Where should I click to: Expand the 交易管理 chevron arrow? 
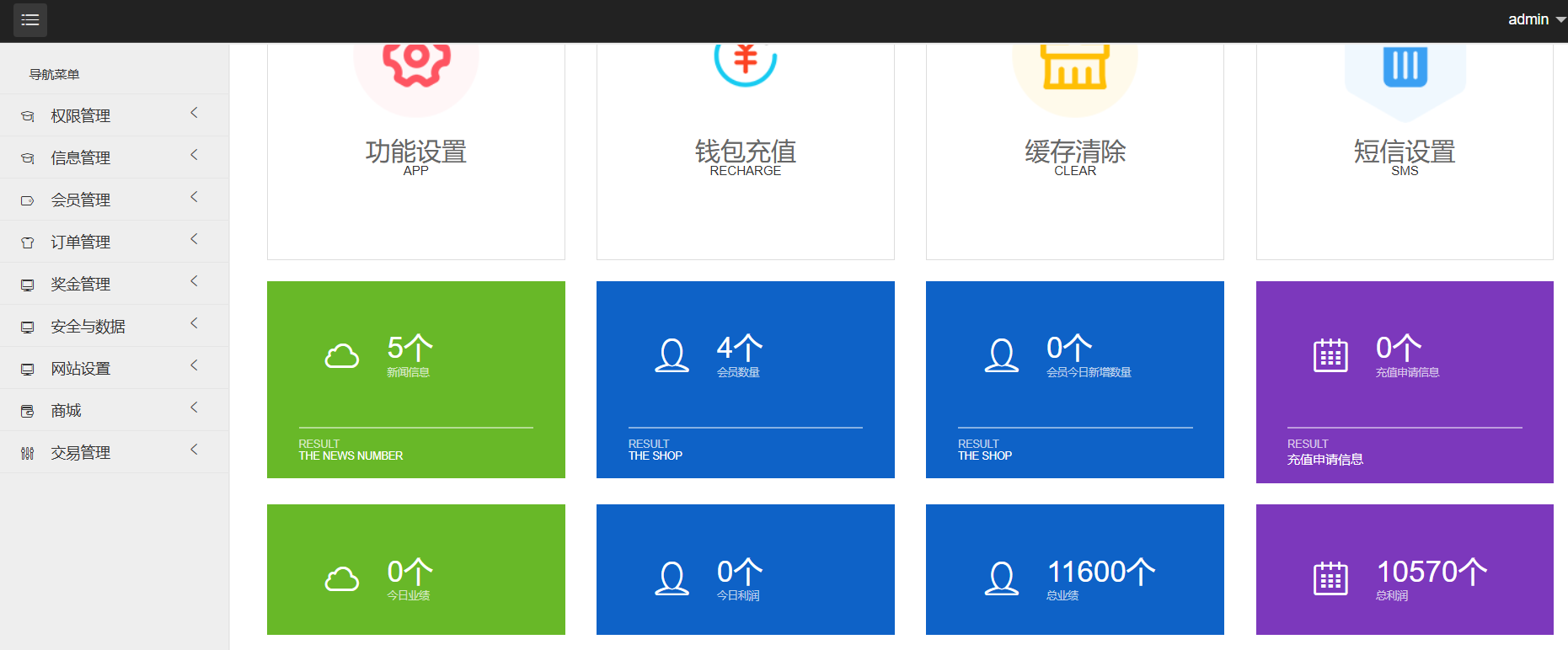(194, 450)
